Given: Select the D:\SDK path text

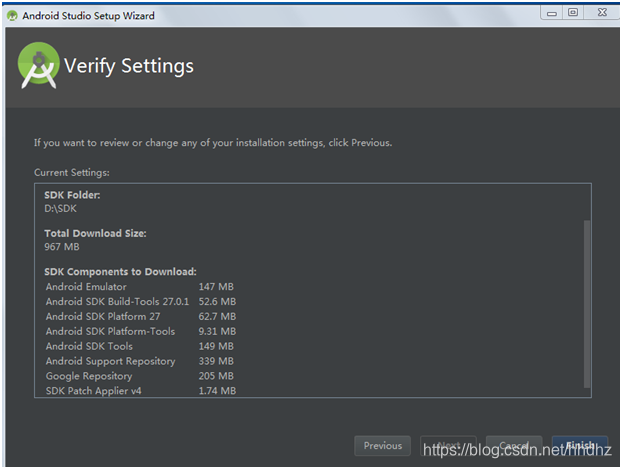Looking at the screenshot, I should [x=60, y=209].
